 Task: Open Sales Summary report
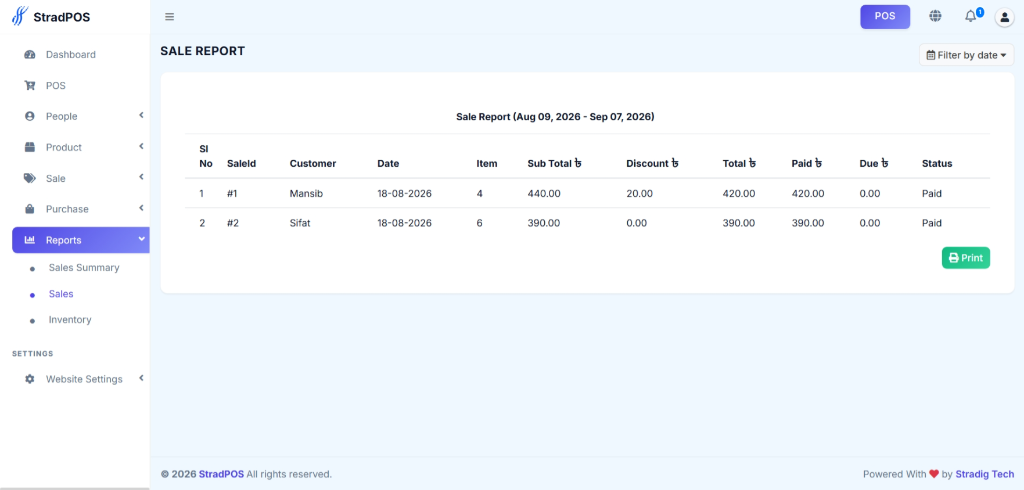pos(84,268)
